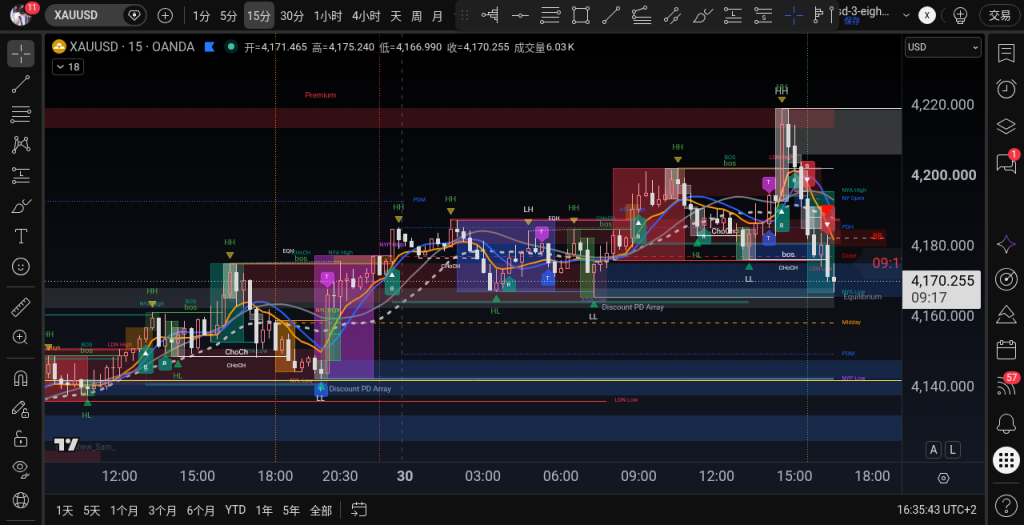This screenshot has height=525, width=1024.
Task: Select the crosshair cursor tool
Action: (21, 54)
